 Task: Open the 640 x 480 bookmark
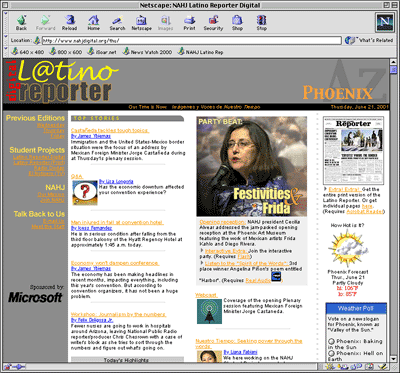click(x=28, y=52)
